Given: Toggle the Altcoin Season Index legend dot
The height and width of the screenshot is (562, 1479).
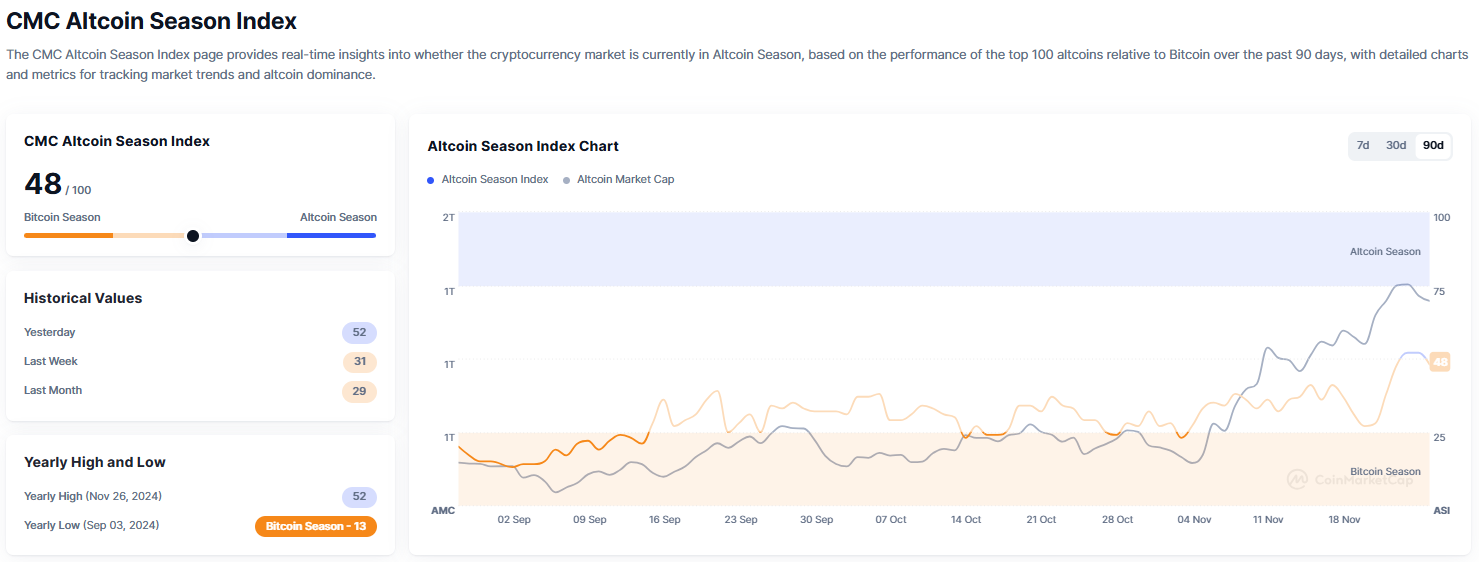Looking at the screenshot, I should 431,180.
